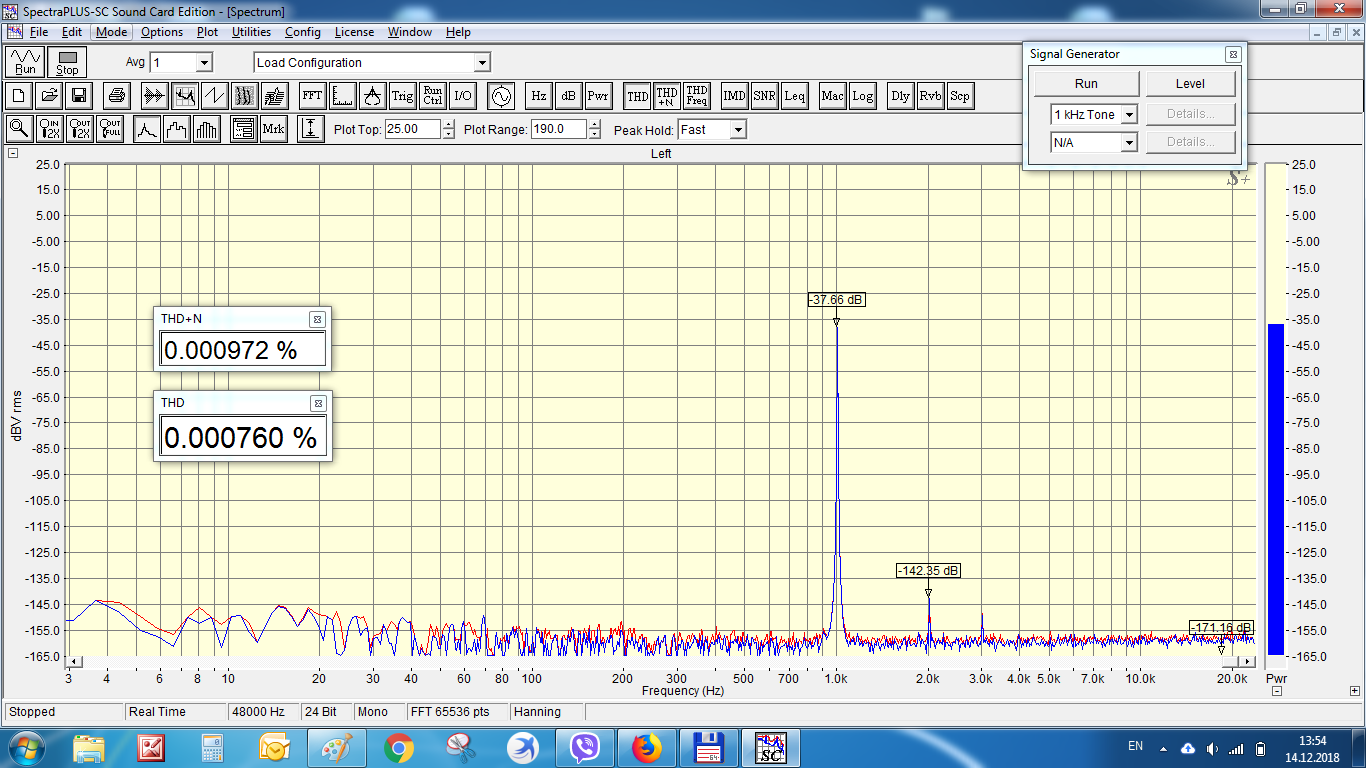Click the Zoom In 2X magnifier icon
The height and width of the screenshot is (768, 1366).
49,129
